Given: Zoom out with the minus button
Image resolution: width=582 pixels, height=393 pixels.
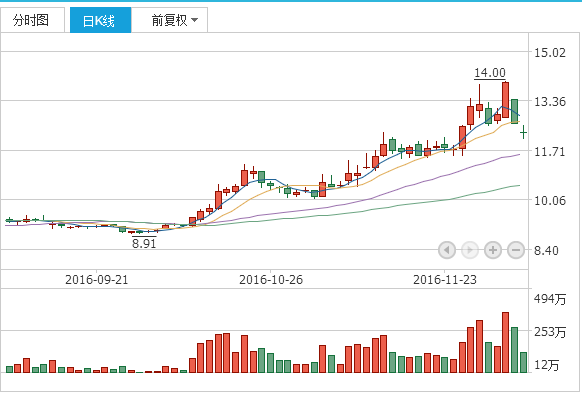Looking at the screenshot, I should coord(516,250).
